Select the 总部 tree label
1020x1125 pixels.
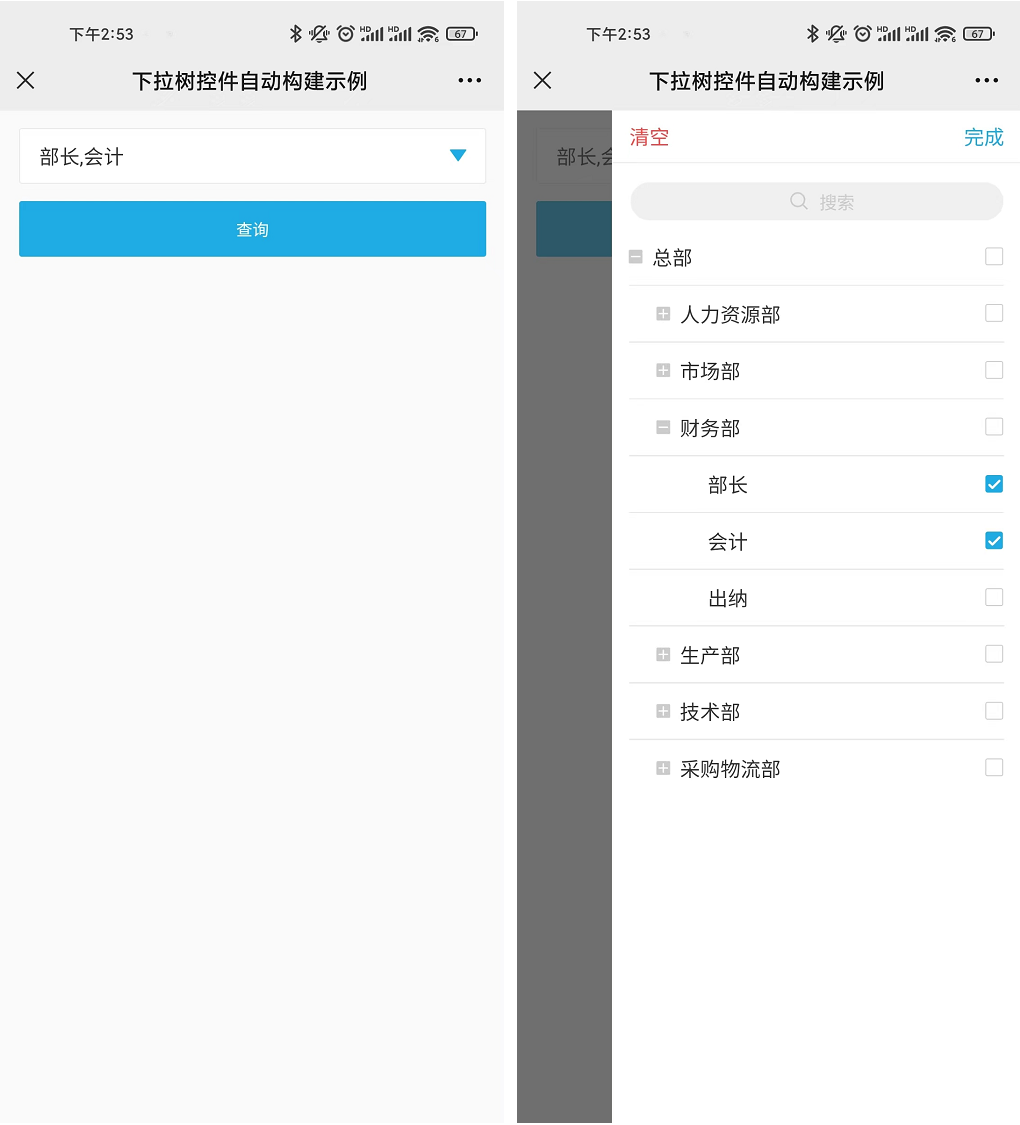point(672,258)
